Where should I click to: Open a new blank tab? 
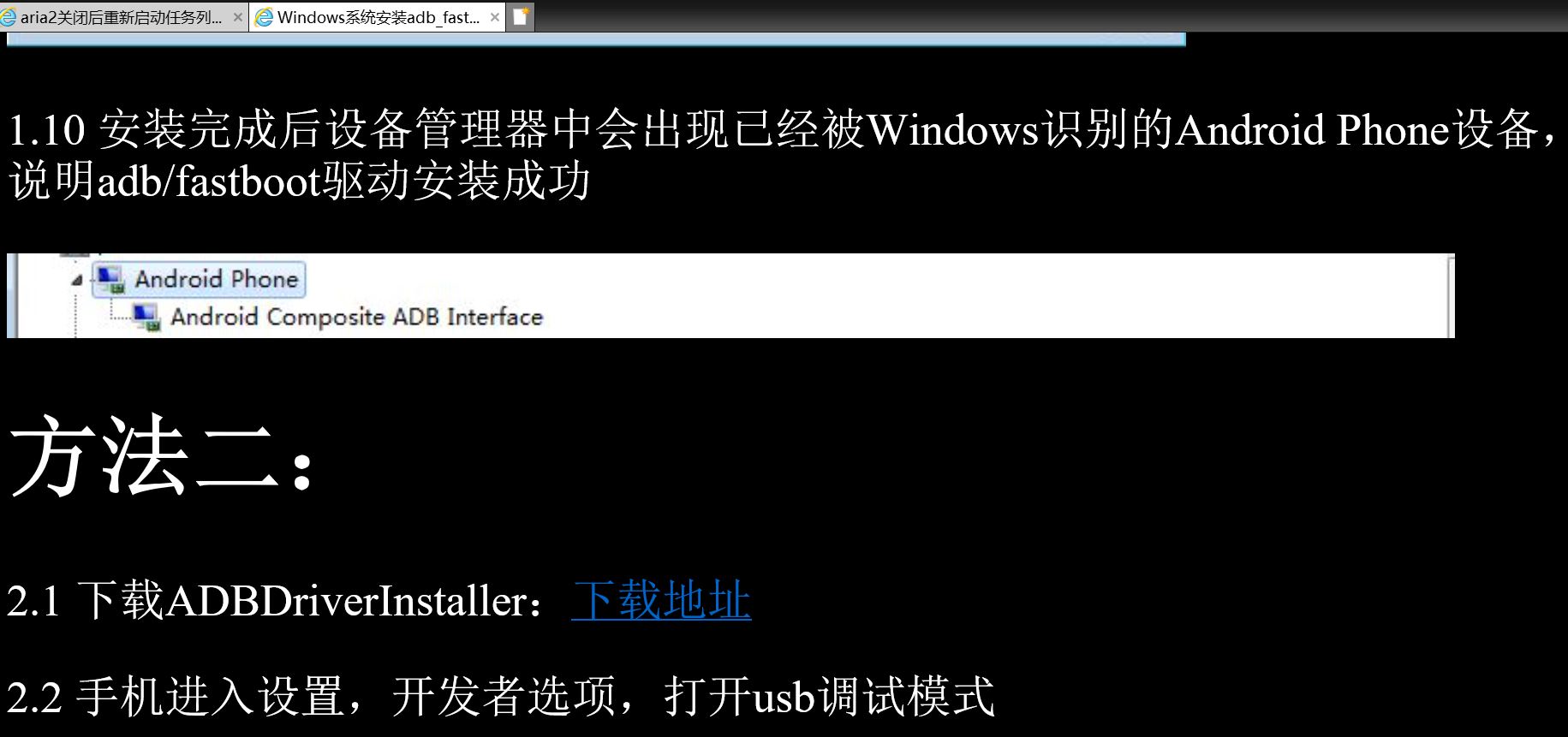point(521,16)
